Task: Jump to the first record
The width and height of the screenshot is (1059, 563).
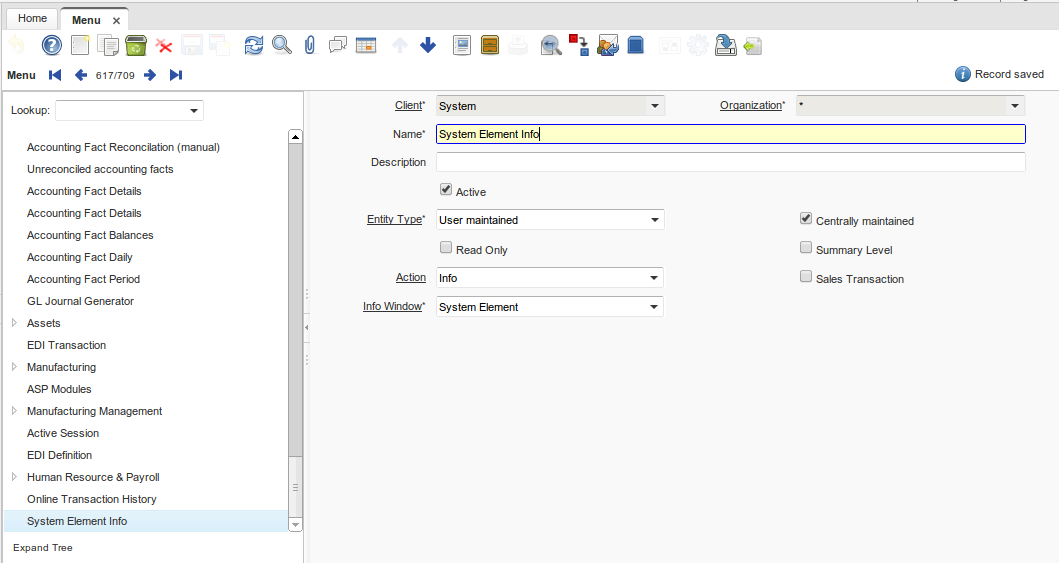Action: pyautogui.click(x=55, y=75)
